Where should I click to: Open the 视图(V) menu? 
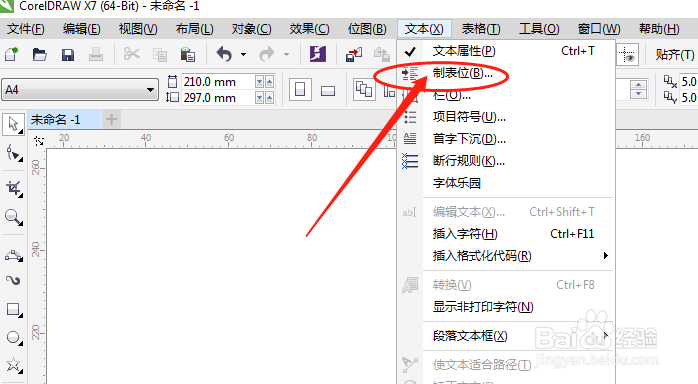(138, 29)
